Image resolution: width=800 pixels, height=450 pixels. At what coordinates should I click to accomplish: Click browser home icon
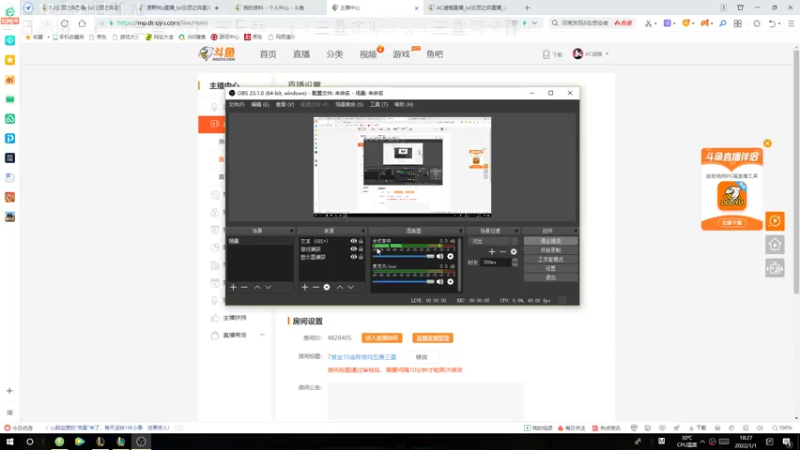pyautogui.click(x=82, y=23)
